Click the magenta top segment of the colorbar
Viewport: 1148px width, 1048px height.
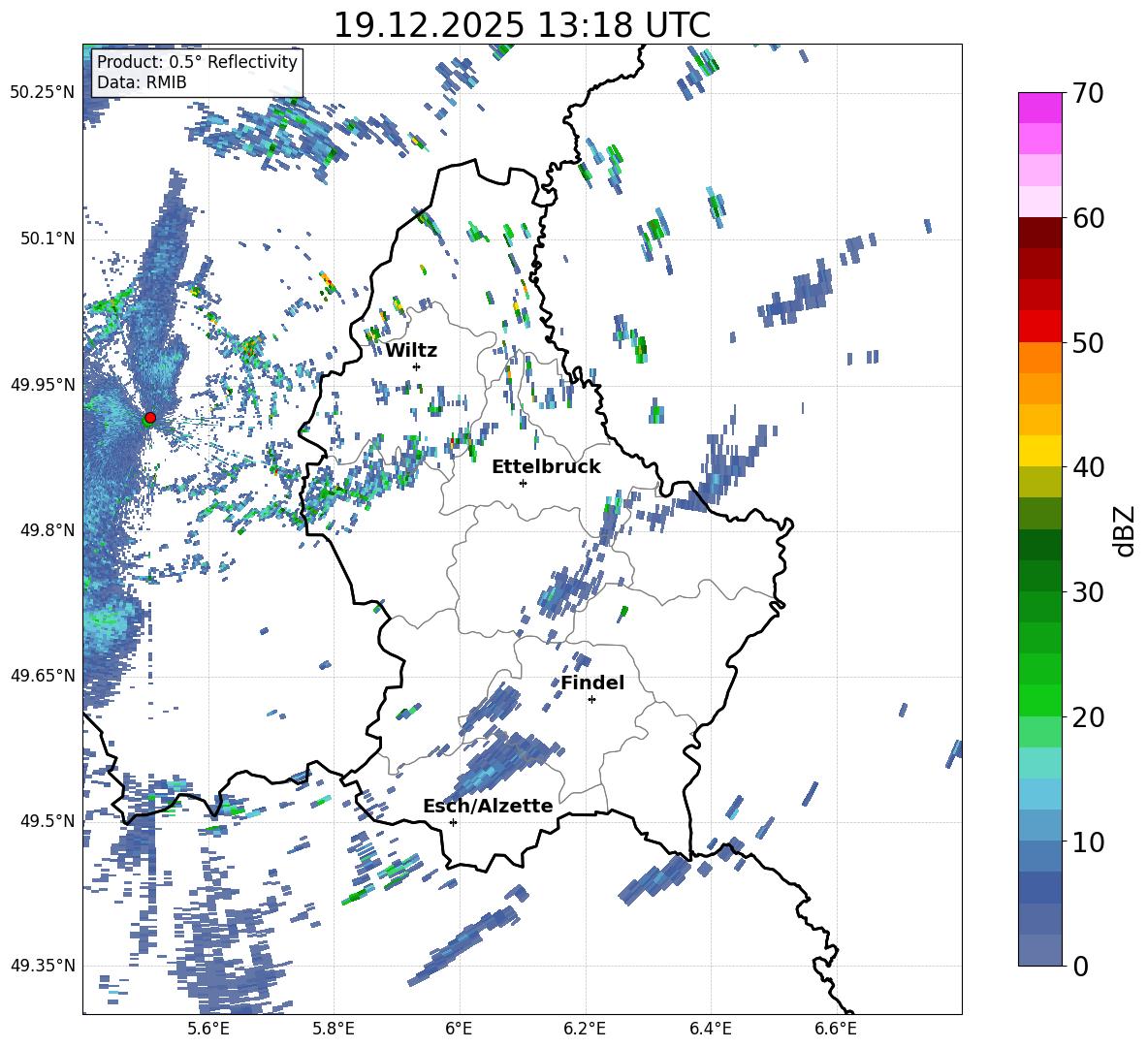(1039, 108)
